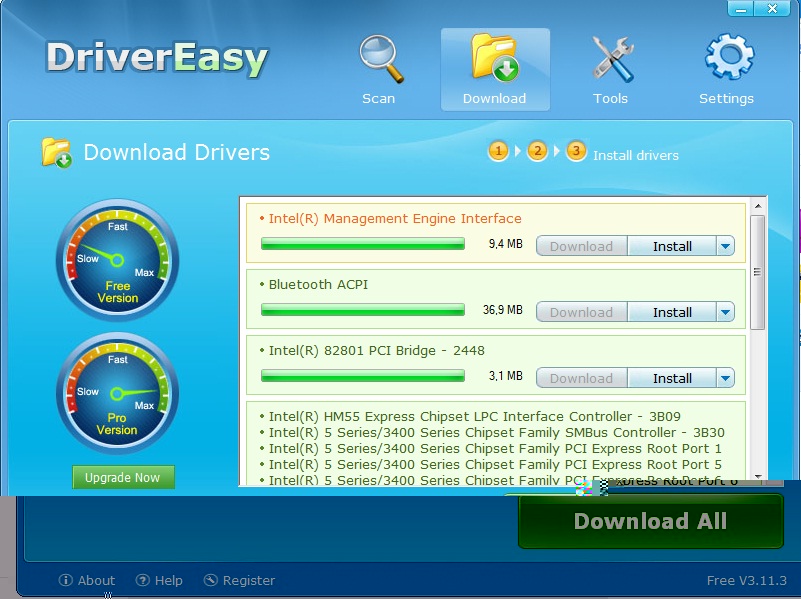Switch to the Scan tab label
Image resolution: width=801 pixels, height=599 pixels.
tap(379, 99)
